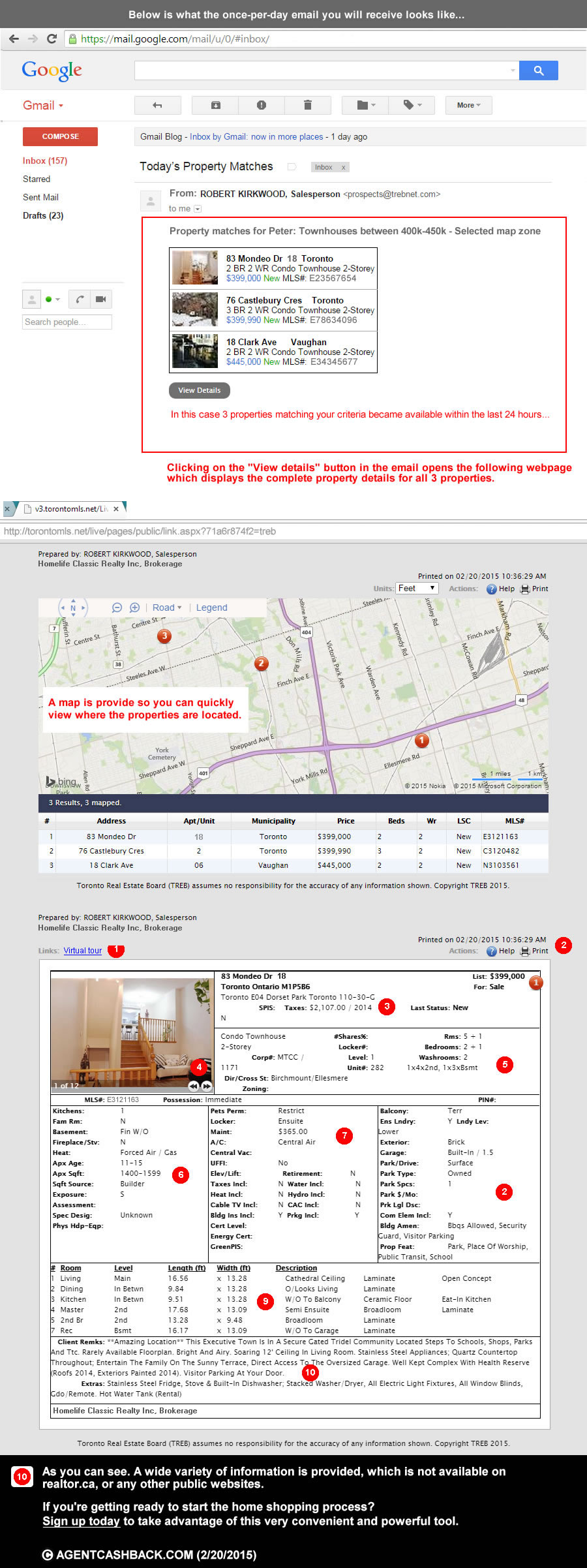587x1568 pixels.
Task: Click the Back to Inbox arrow button
Action: click(157, 105)
